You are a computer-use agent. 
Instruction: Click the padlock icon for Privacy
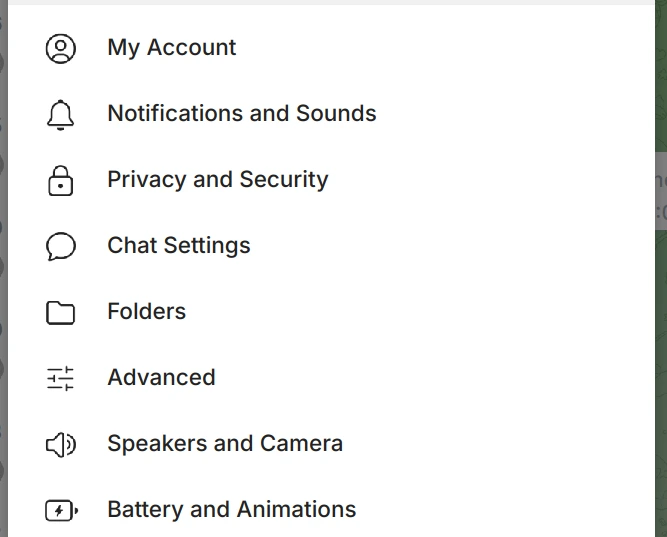[60, 181]
